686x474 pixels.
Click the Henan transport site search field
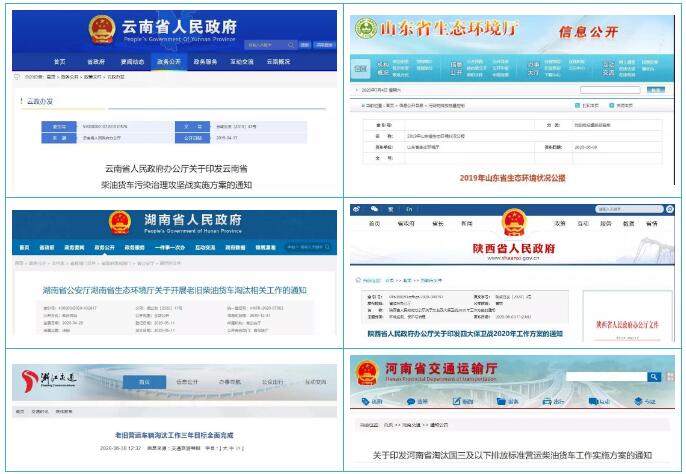(x=606, y=376)
